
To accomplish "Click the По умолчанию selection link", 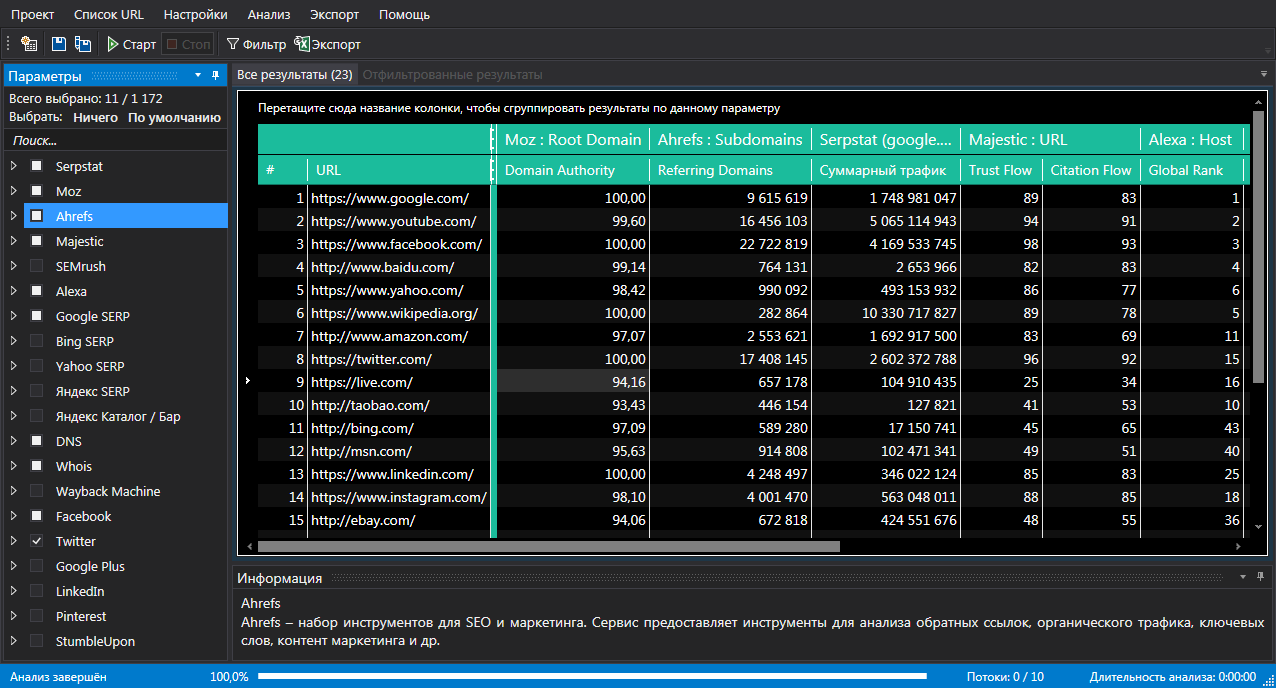I will point(174,117).
